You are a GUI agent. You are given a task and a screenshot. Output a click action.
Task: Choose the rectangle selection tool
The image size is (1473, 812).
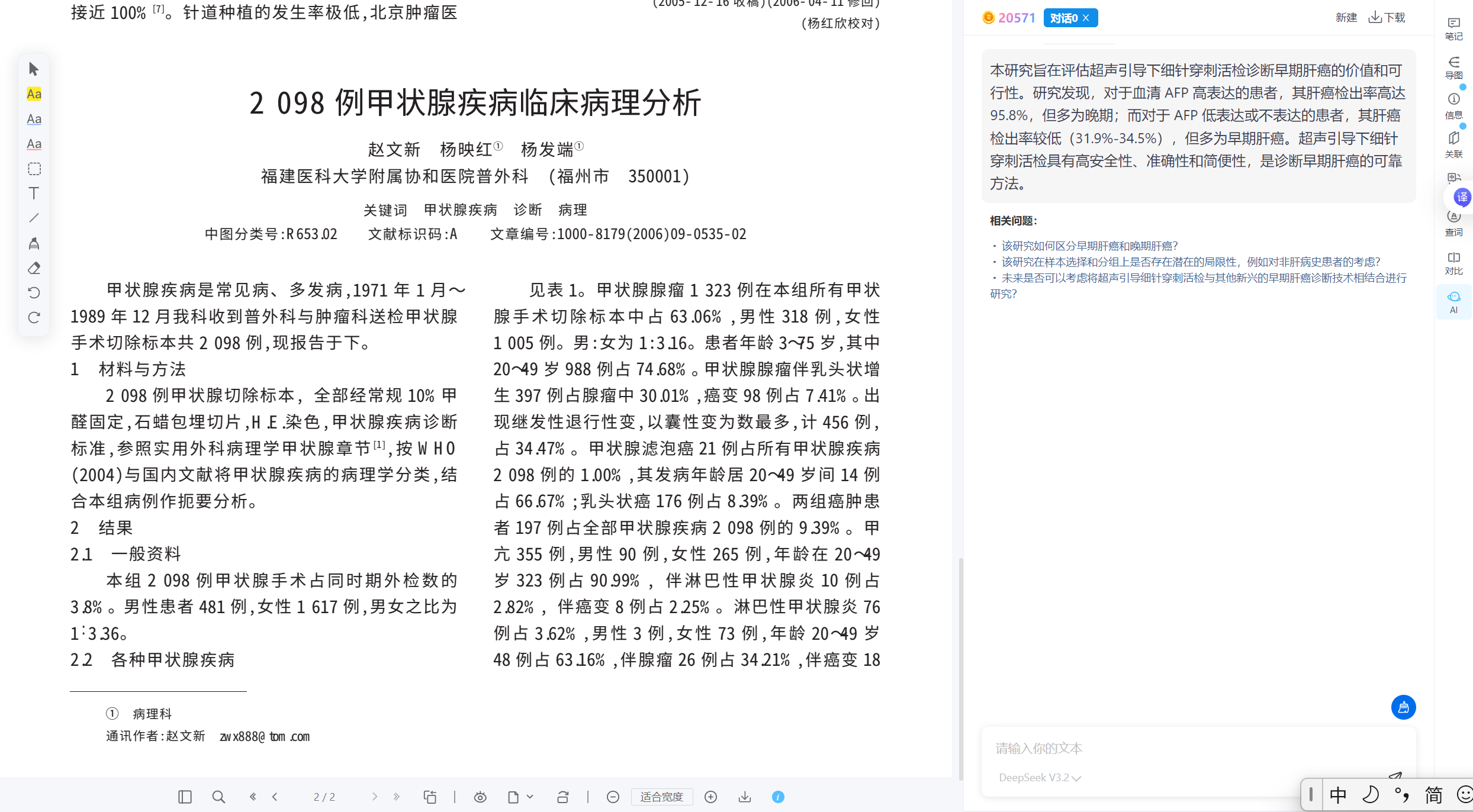tap(34, 169)
